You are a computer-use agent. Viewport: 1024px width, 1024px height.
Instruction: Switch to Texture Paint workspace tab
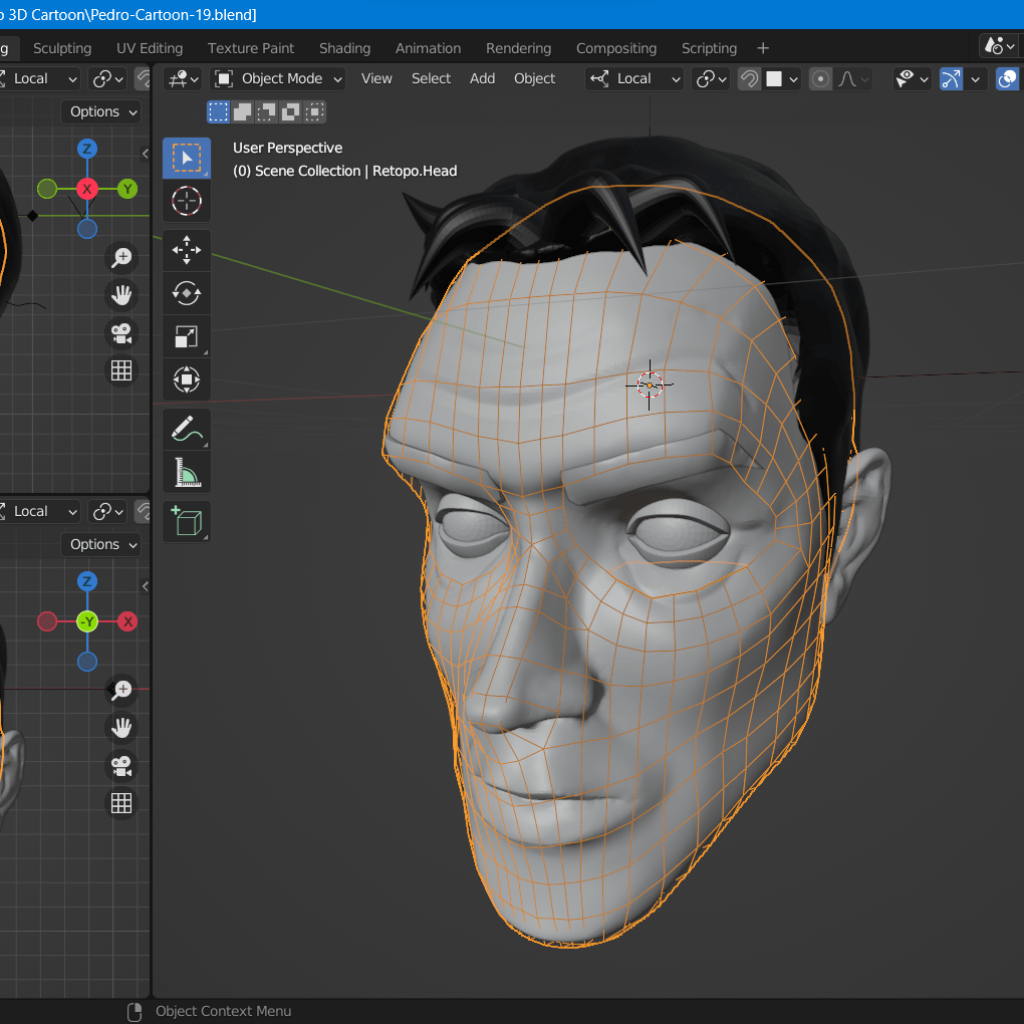[x=251, y=48]
